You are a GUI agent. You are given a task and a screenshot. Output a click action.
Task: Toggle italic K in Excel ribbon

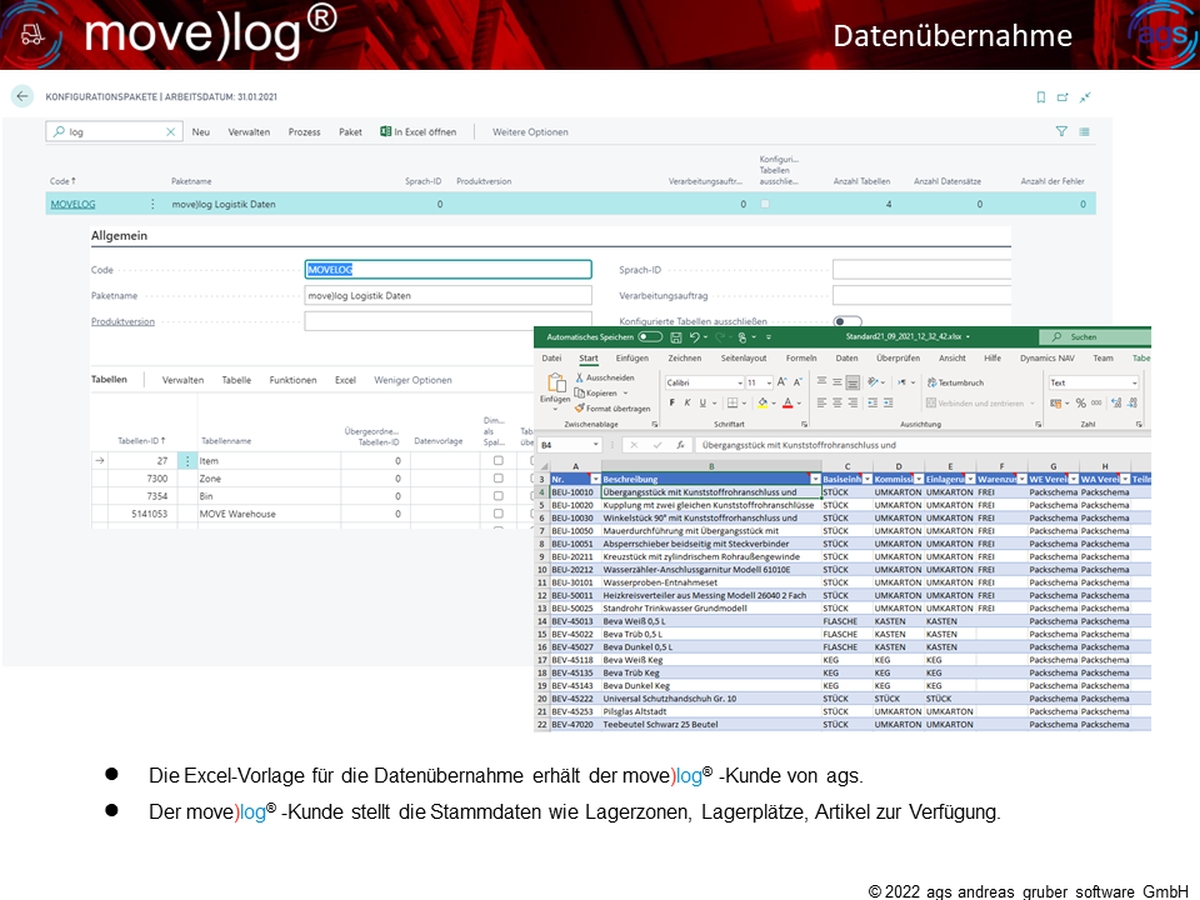click(687, 403)
